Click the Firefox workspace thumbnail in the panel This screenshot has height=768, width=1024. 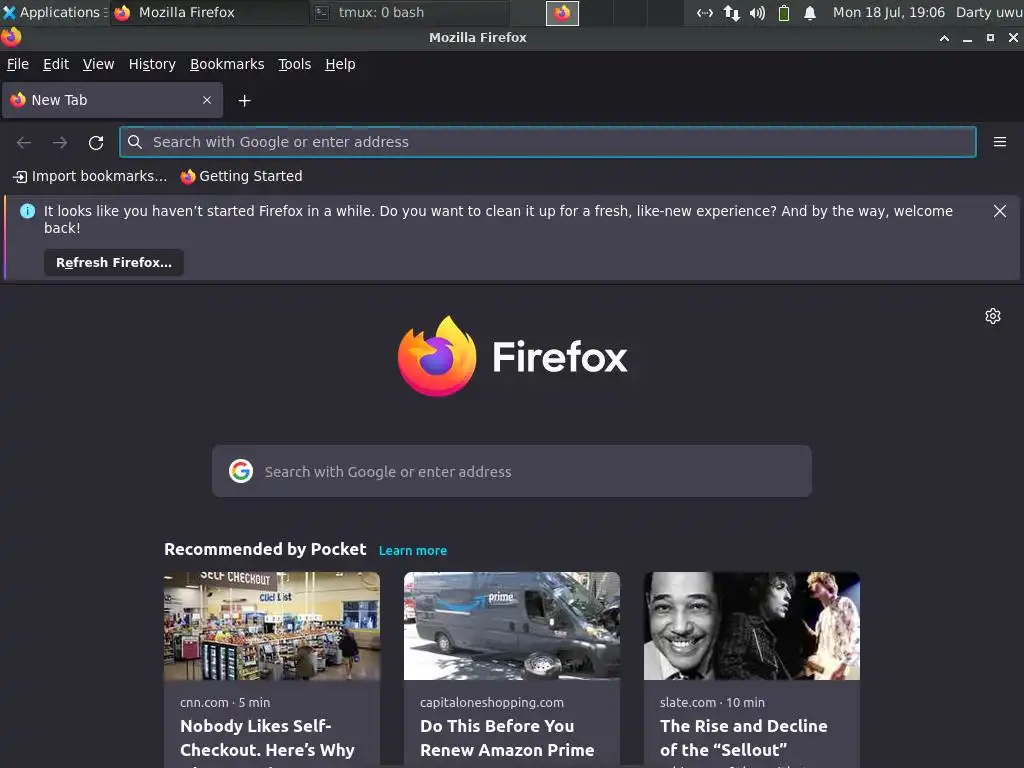coord(562,13)
